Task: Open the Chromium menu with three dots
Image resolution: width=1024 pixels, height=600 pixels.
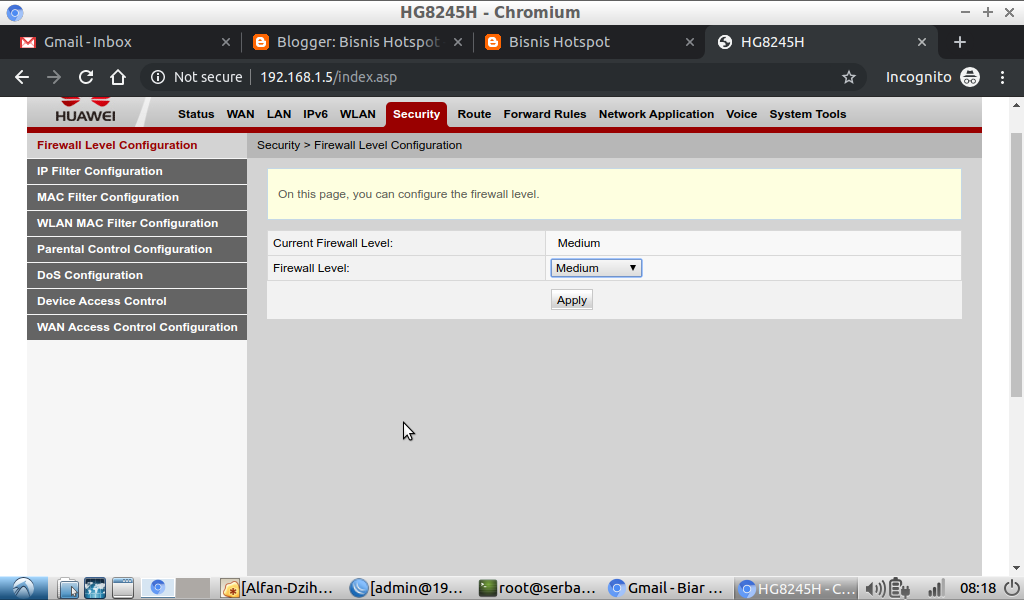Action: pyautogui.click(x=1003, y=76)
